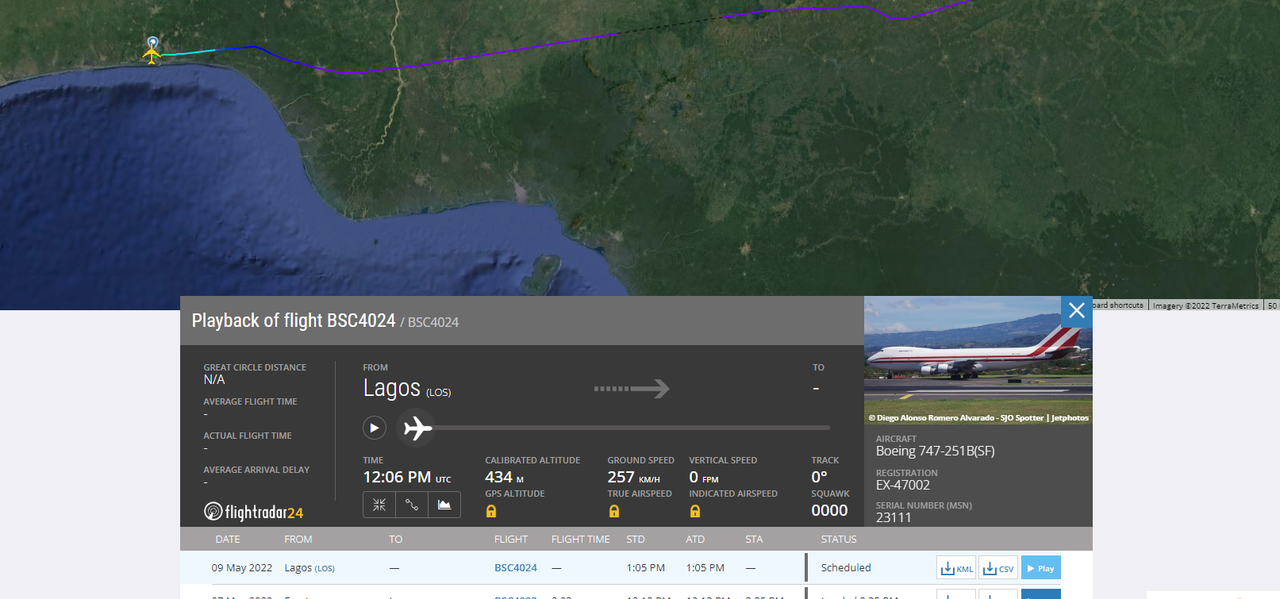Viewport: 1280px width, 599px height.
Task: Close the playback panel with the X
Action: pyautogui.click(x=1077, y=310)
